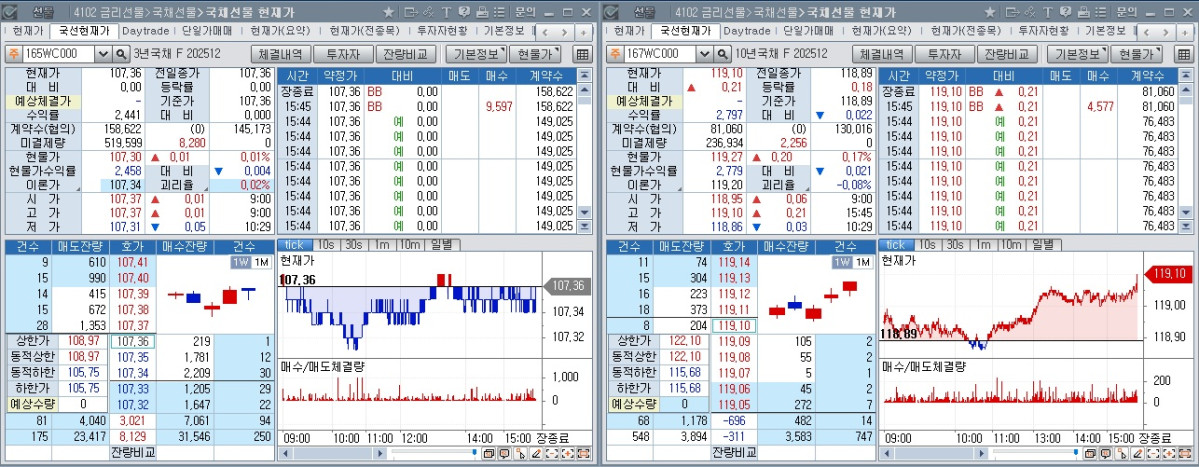Image resolution: width=1199 pixels, height=467 pixels.
Task: Click orange 주 badge beside 165WC000
Action: tap(13, 54)
